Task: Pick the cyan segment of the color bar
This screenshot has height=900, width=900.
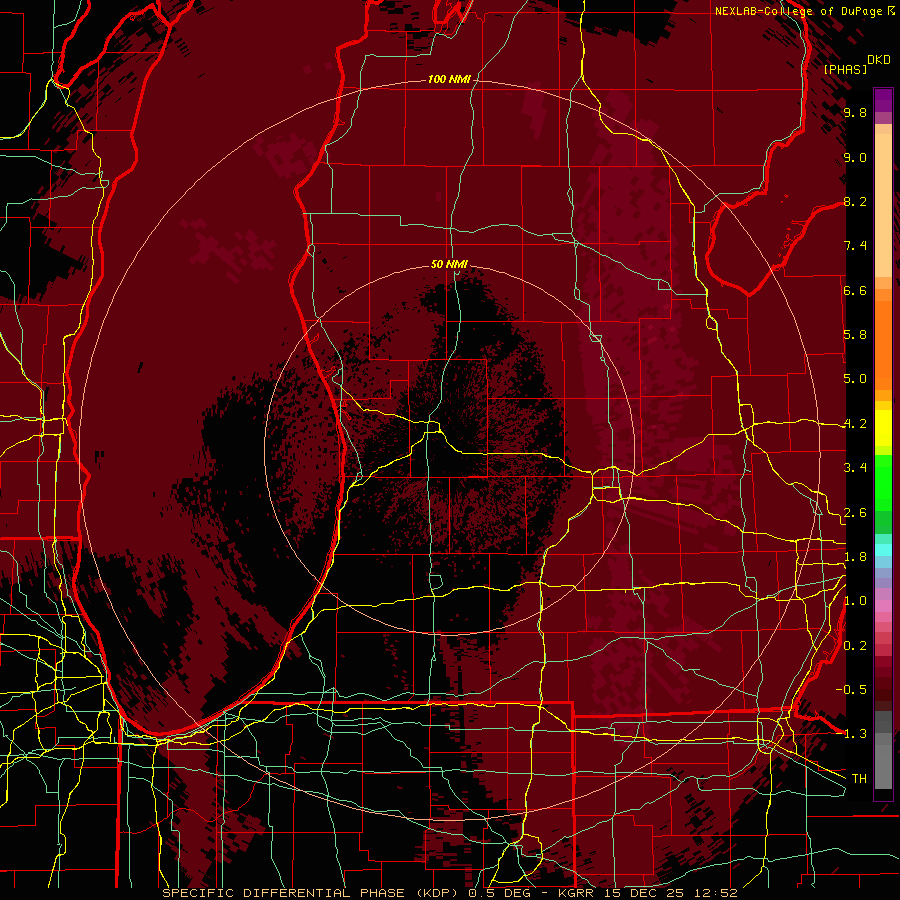Action: tap(883, 550)
